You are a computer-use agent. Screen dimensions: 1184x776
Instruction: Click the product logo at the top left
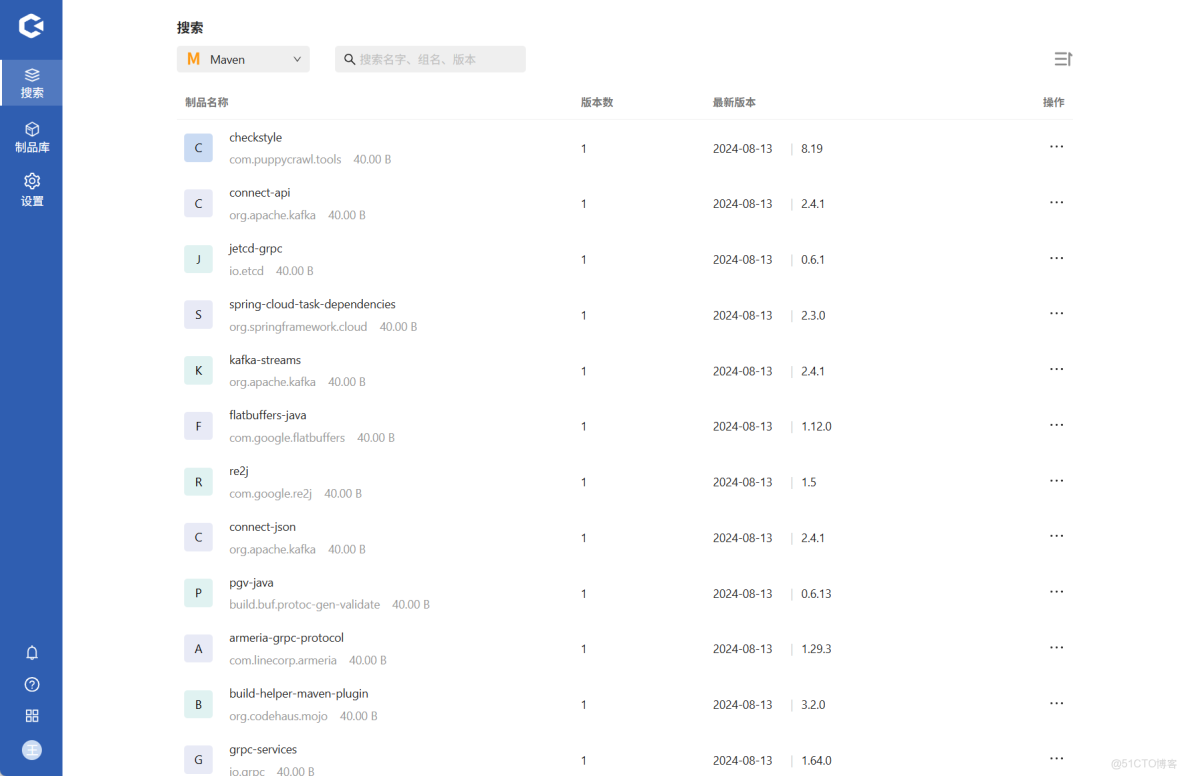coord(31,27)
